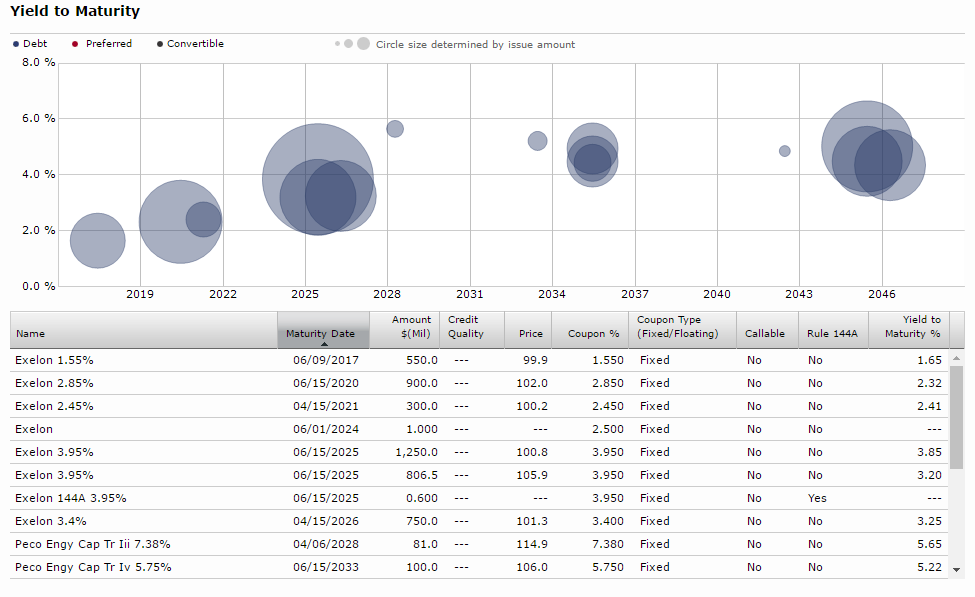
Task: Click the small bubble near 2034
Action: pos(537,141)
